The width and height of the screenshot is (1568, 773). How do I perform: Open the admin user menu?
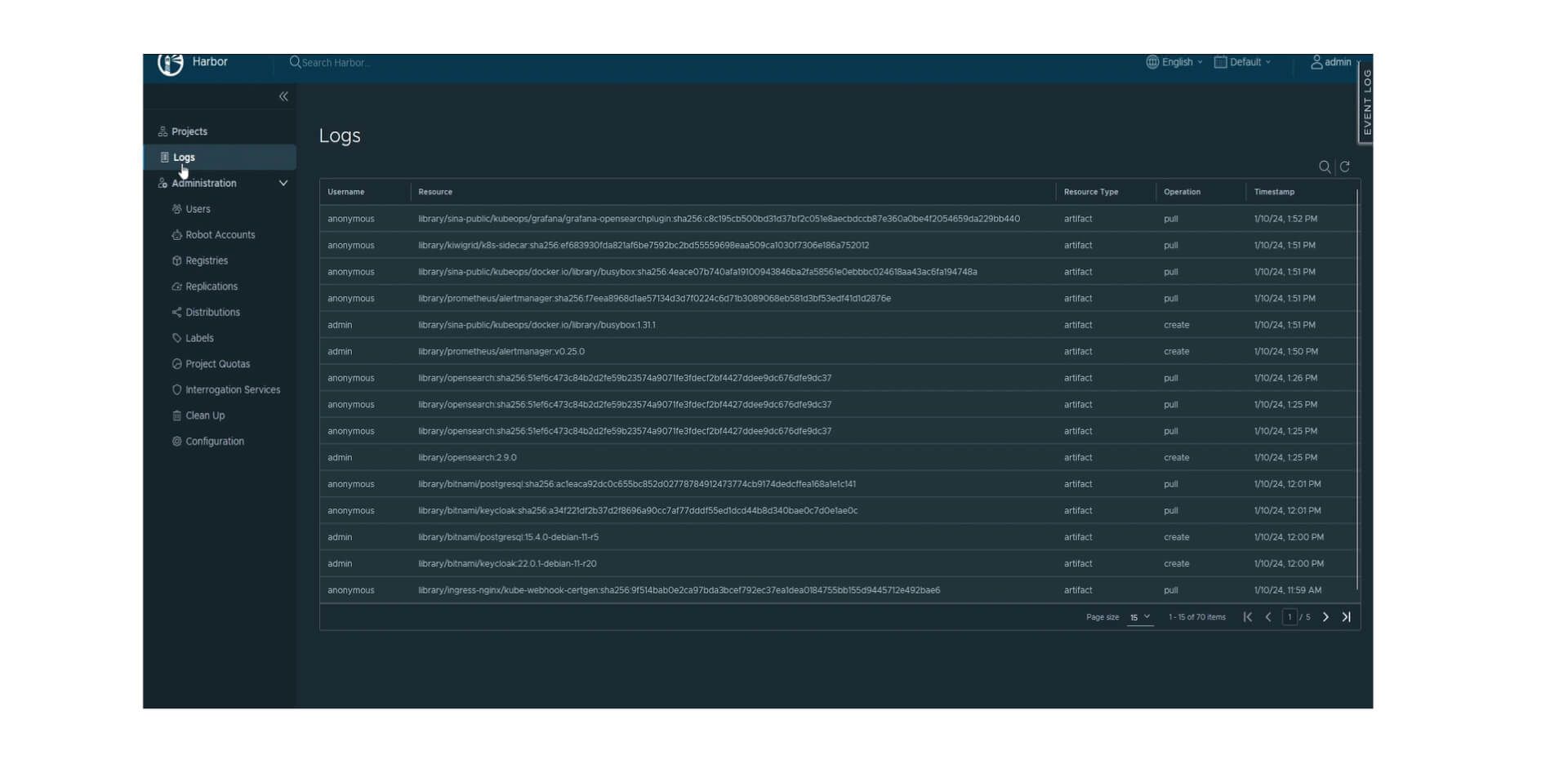[x=1330, y=63]
